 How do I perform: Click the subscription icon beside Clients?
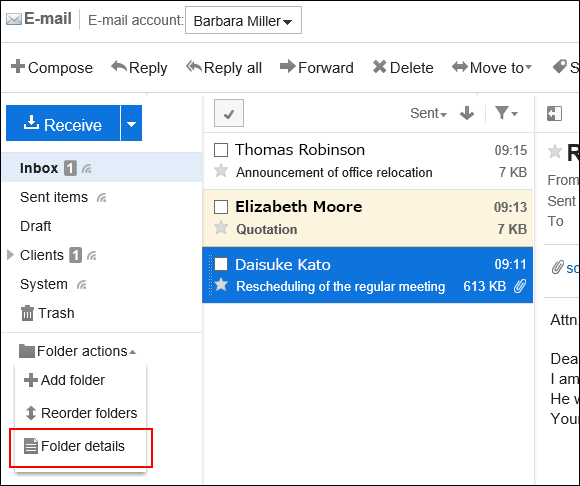tap(92, 256)
